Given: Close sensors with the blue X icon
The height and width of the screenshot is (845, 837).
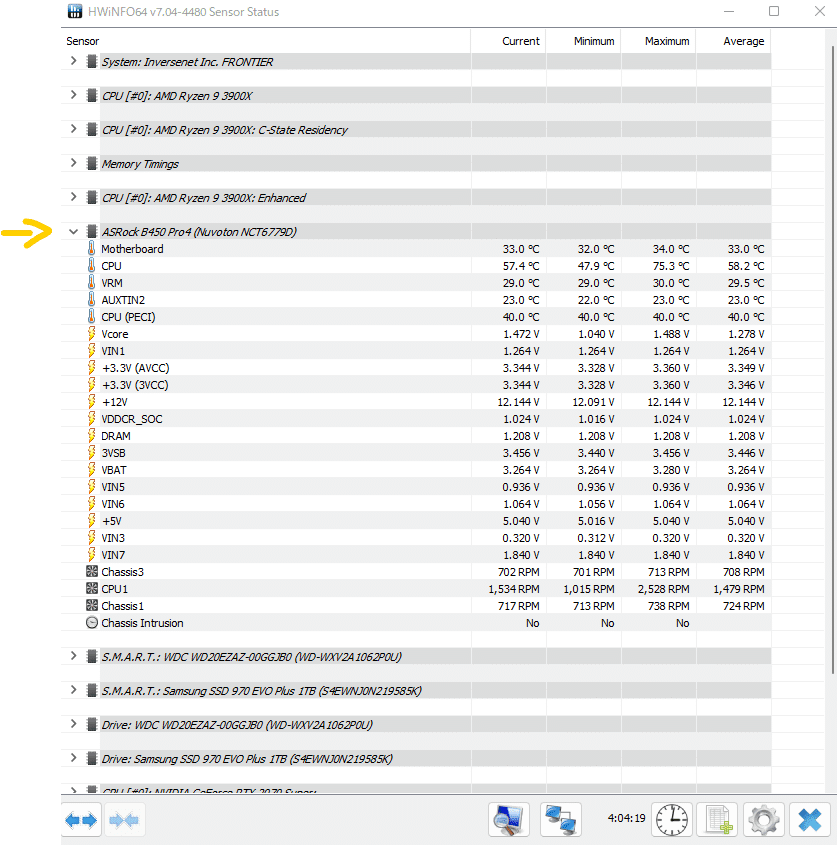Looking at the screenshot, I should tap(810, 820).
